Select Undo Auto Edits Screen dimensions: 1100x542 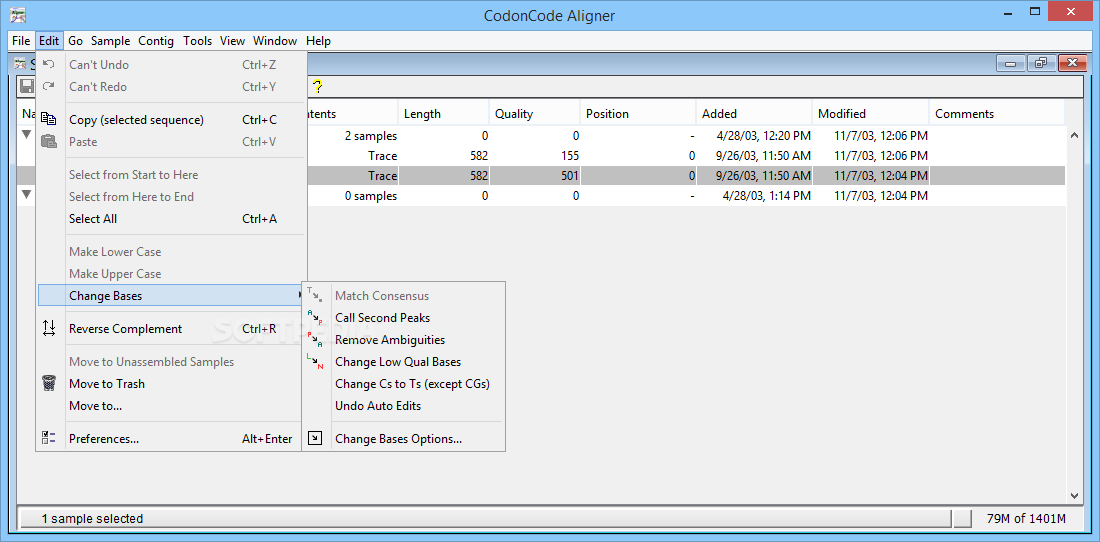point(403,405)
